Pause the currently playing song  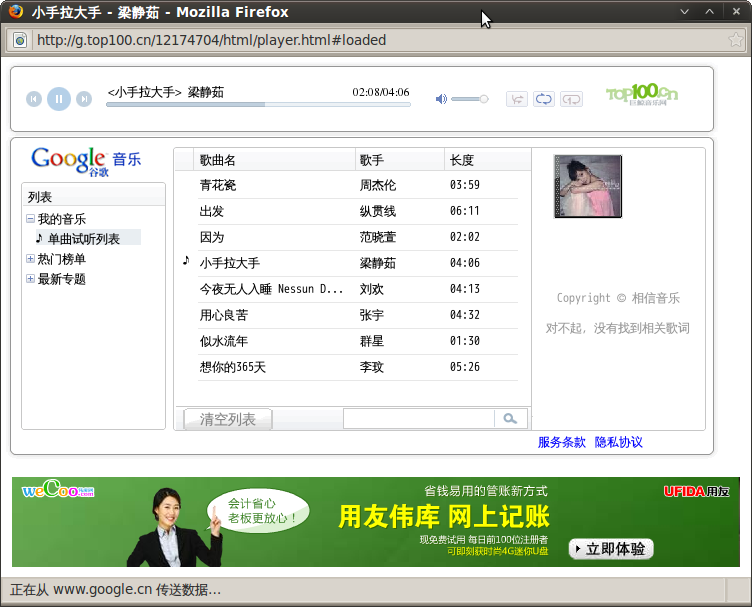click(59, 99)
